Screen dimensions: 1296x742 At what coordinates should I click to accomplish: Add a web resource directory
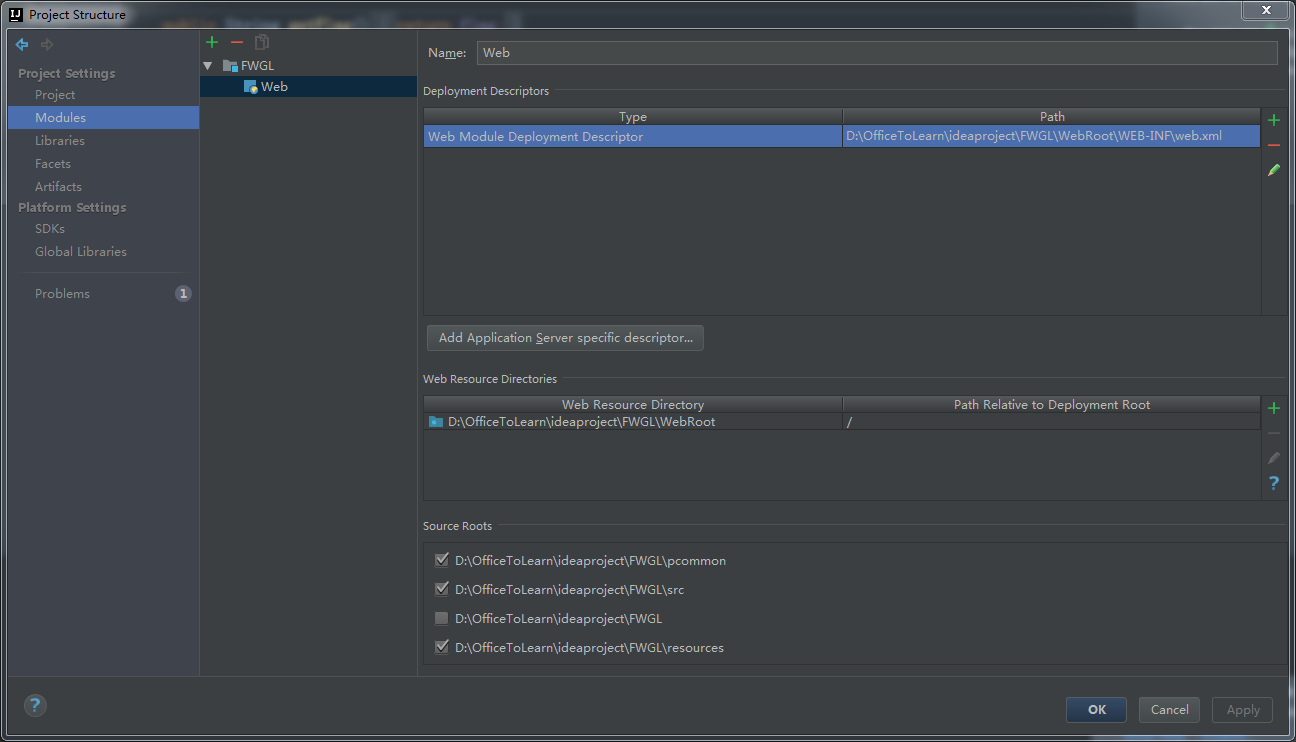[x=1274, y=408]
